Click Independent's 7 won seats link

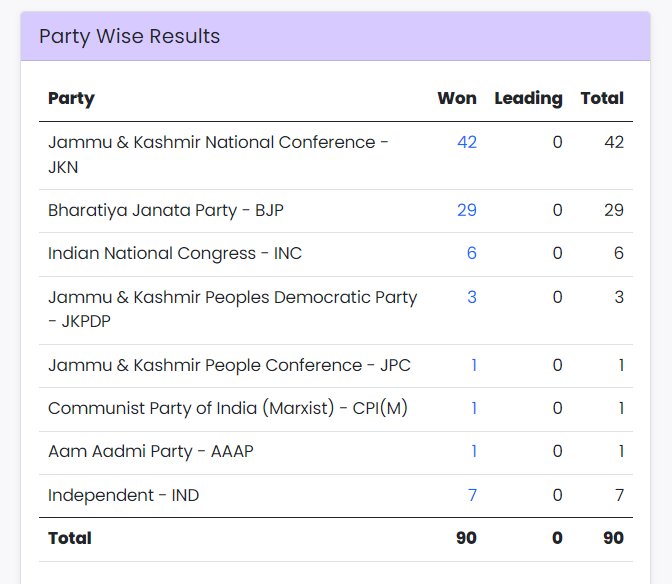[472, 495]
